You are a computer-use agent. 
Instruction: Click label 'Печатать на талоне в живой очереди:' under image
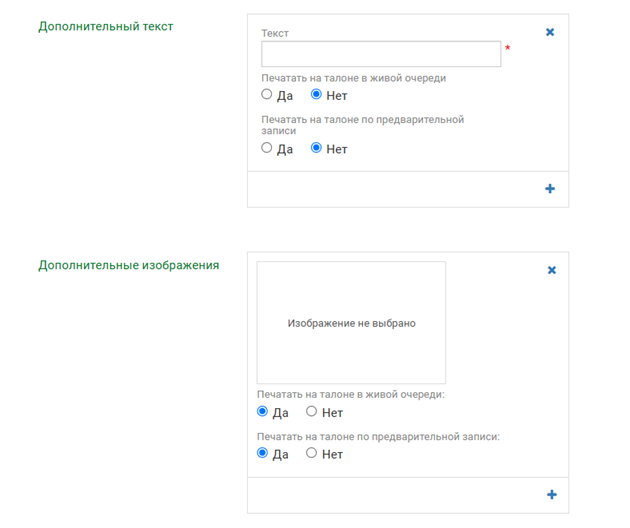[350, 394]
